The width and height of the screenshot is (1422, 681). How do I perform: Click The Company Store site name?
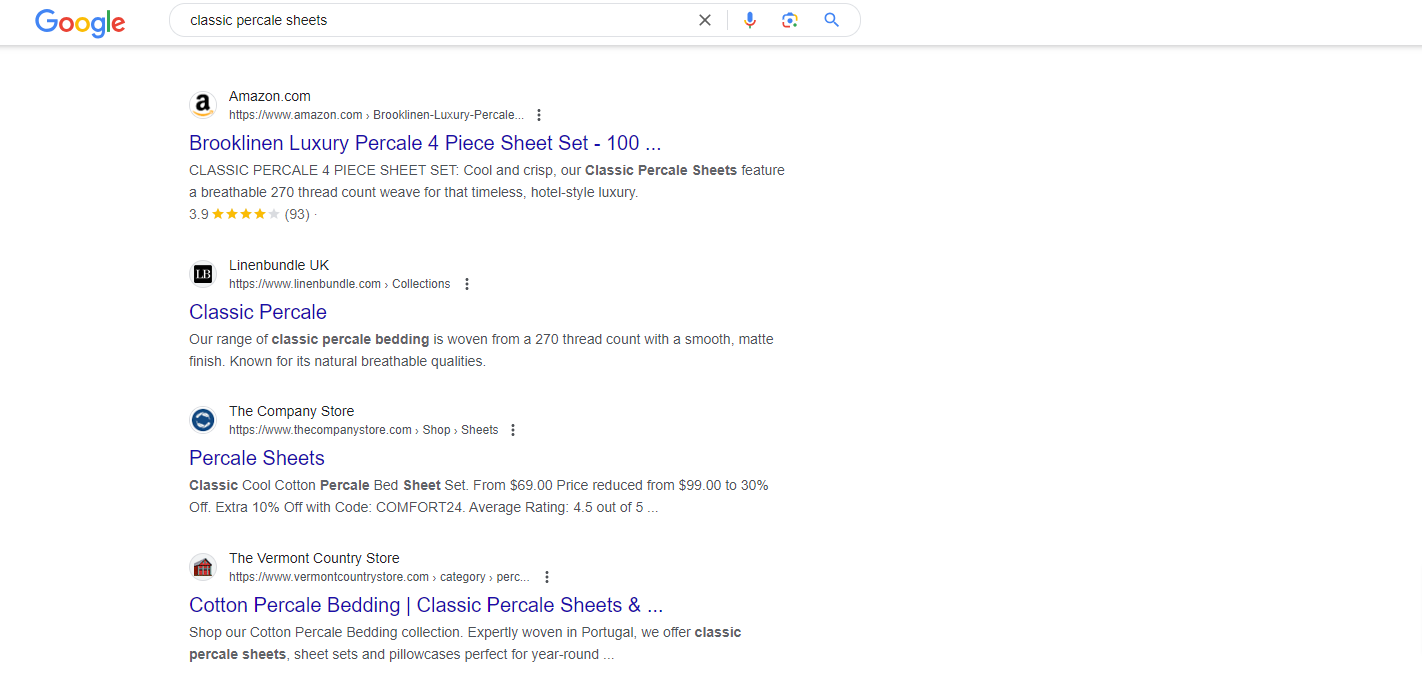point(291,411)
